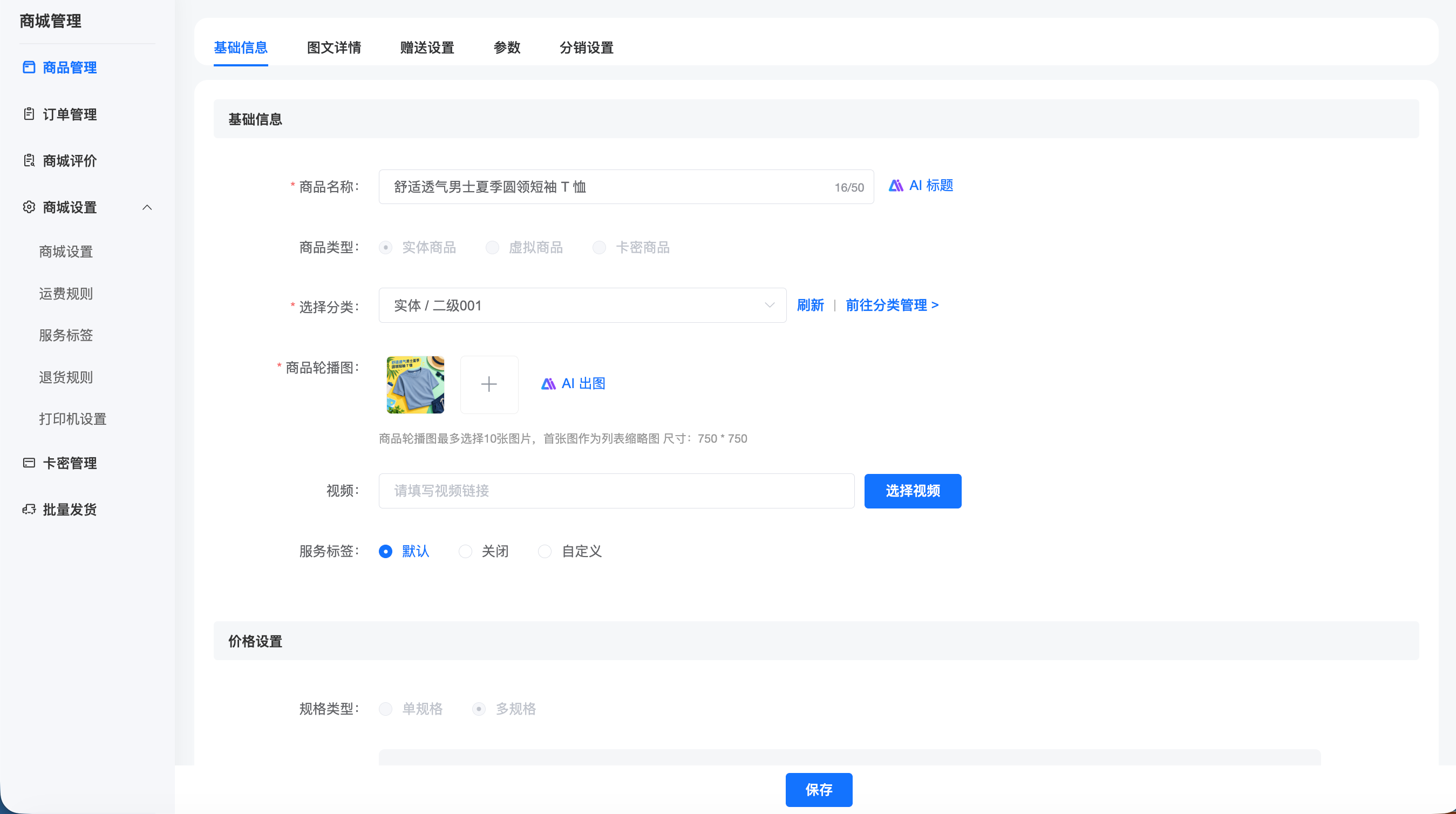Open 订单管理 in the sidebar
Image resolution: width=1456 pixels, height=814 pixels.
click(70, 114)
